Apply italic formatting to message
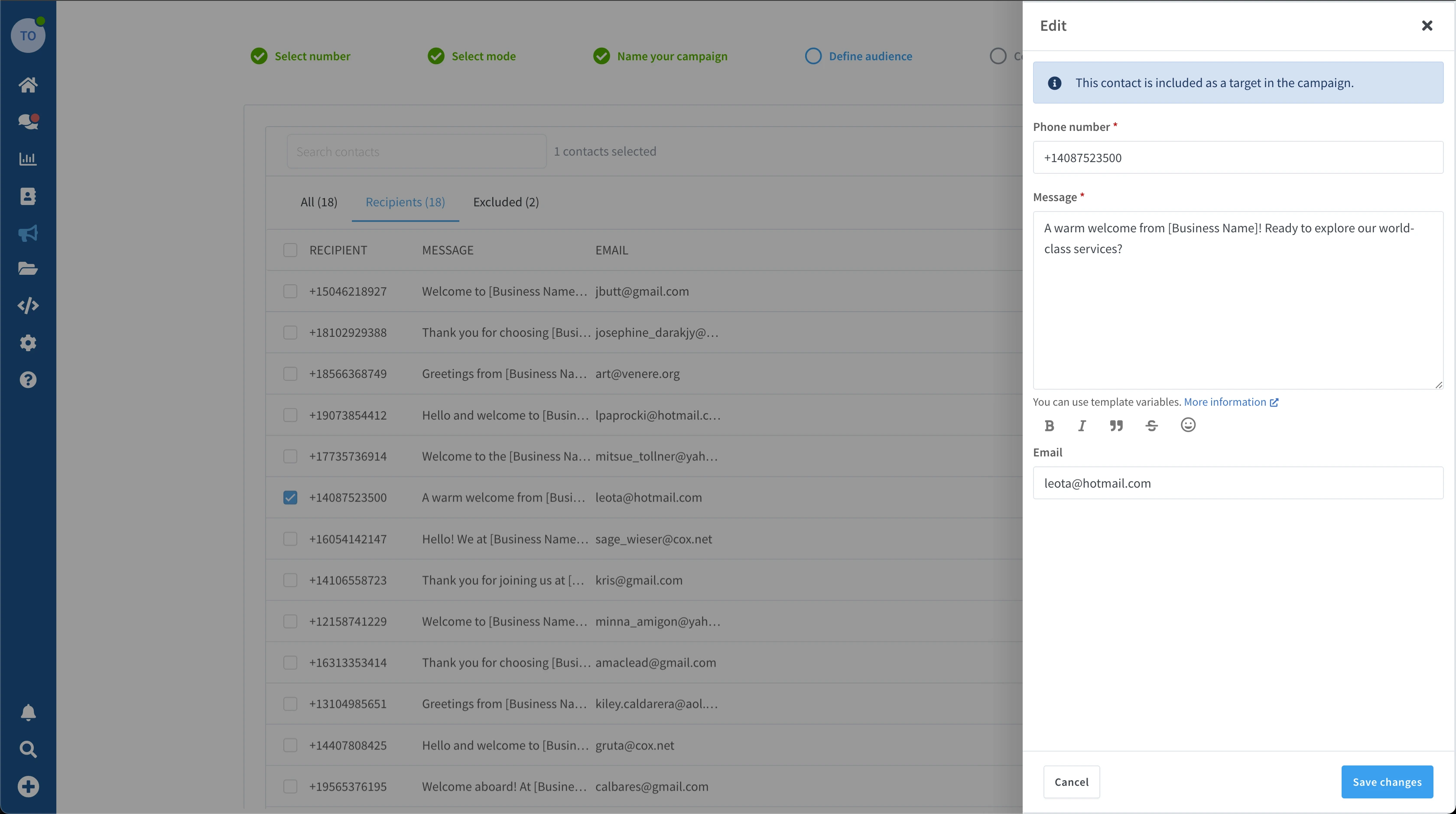1456x814 pixels. tap(1082, 426)
